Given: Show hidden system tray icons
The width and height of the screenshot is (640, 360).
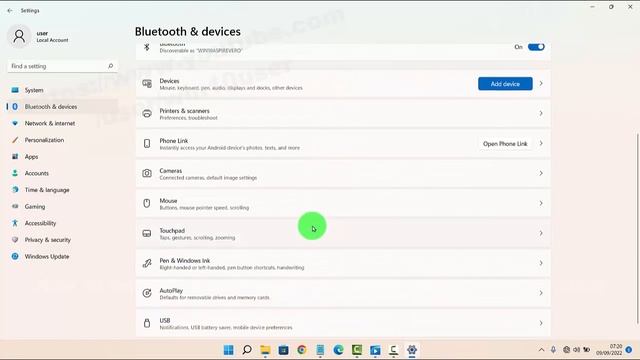Looking at the screenshot, I should point(541,350).
